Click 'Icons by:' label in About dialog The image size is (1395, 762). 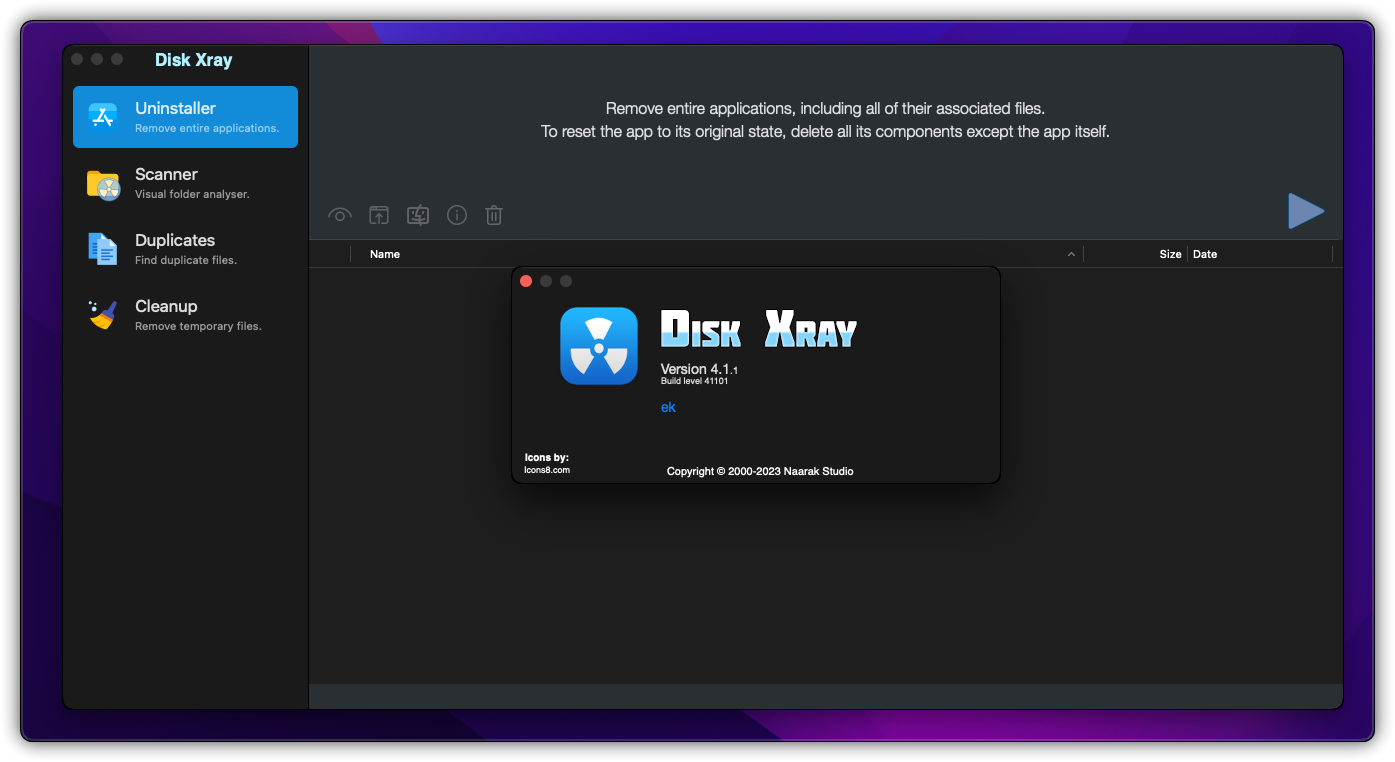point(546,457)
